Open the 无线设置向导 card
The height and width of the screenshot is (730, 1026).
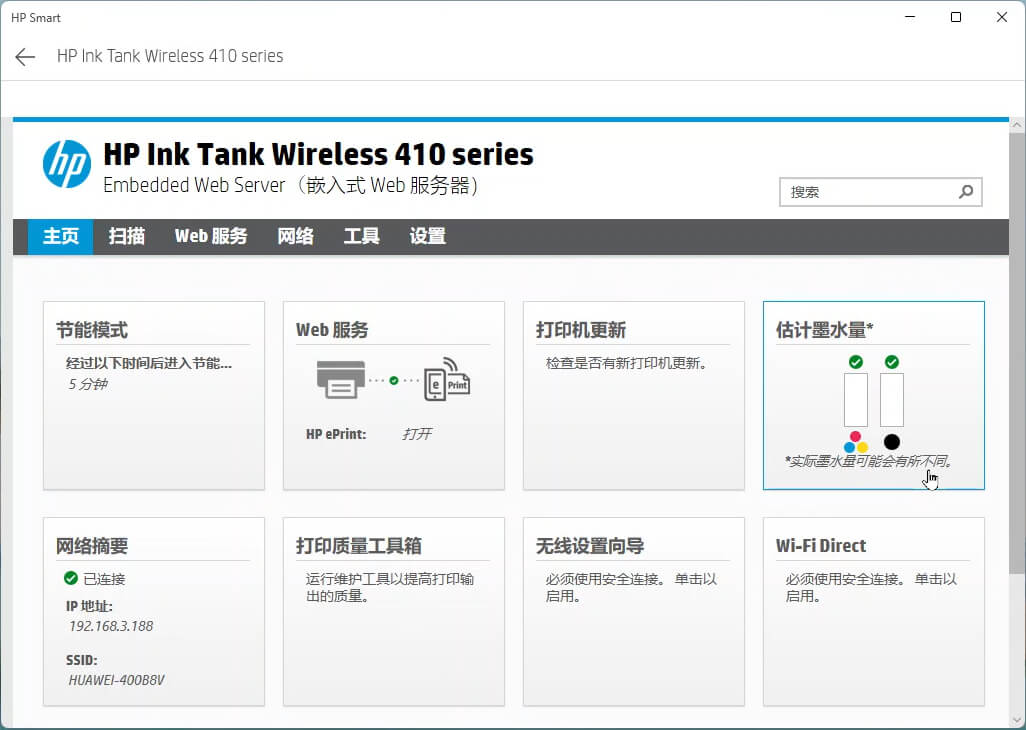633,612
